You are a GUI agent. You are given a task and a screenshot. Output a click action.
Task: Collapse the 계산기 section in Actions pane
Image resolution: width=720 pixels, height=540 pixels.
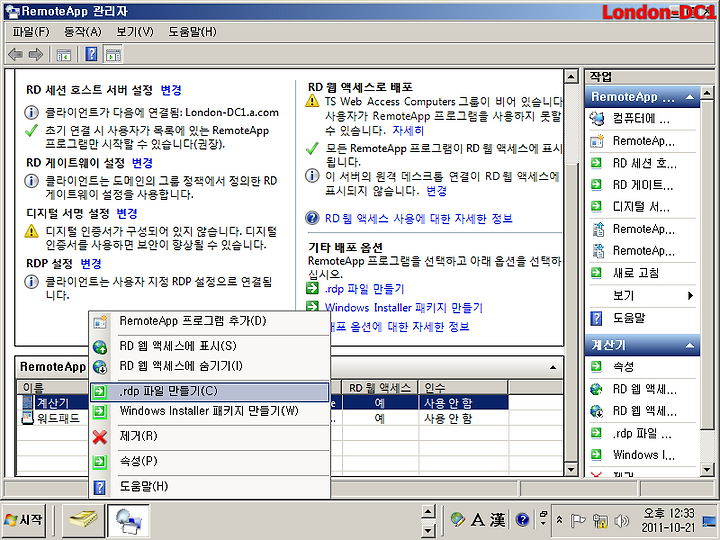tap(690, 345)
